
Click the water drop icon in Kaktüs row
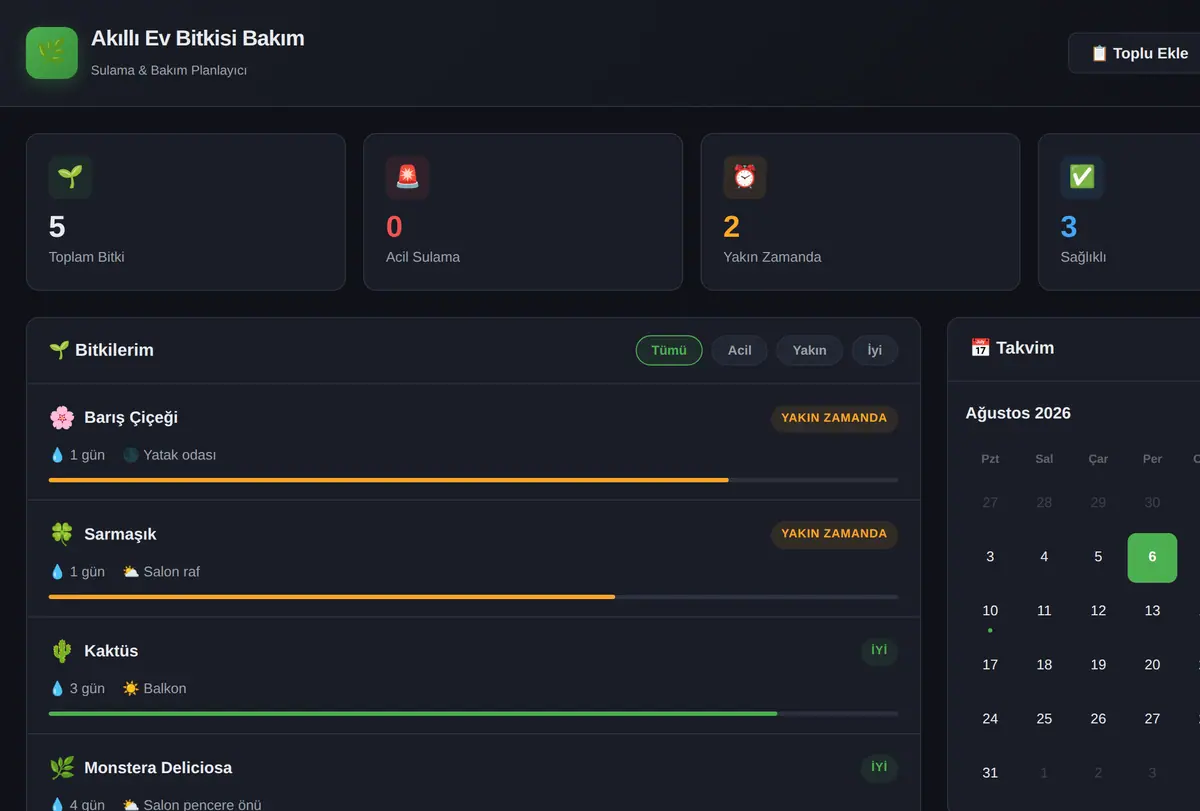pyautogui.click(x=57, y=689)
